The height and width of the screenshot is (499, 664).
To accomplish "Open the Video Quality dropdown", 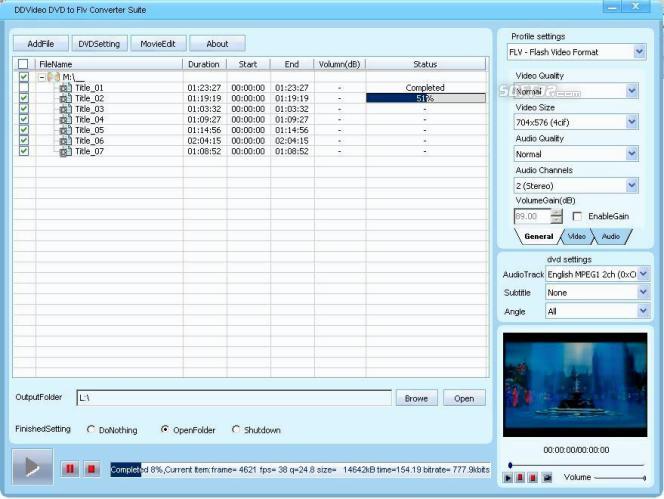I will pyautogui.click(x=632, y=91).
